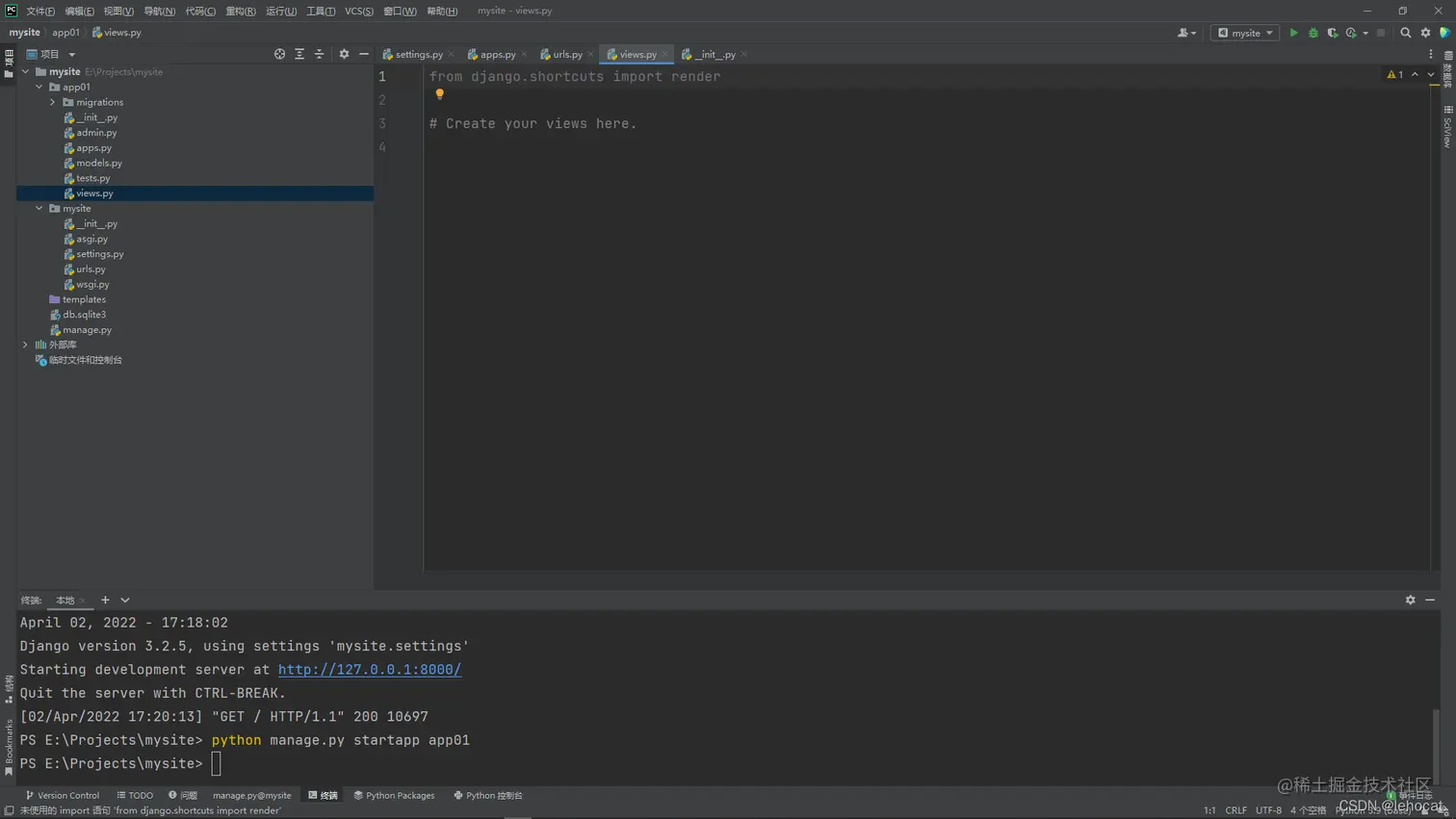Click the Debug bug icon
This screenshot has height=819, width=1456.
click(1313, 33)
